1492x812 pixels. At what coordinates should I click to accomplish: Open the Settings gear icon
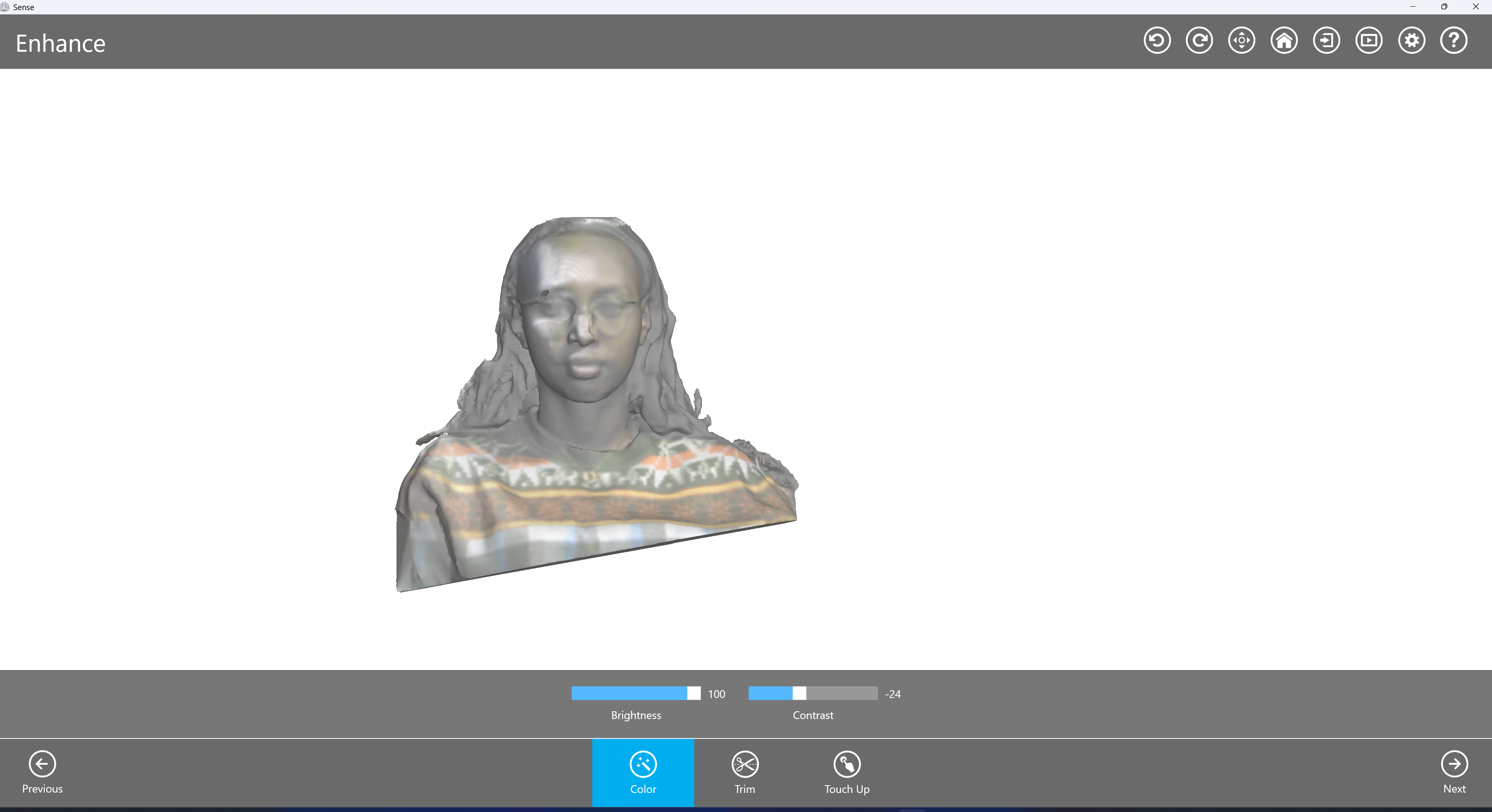(1411, 40)
